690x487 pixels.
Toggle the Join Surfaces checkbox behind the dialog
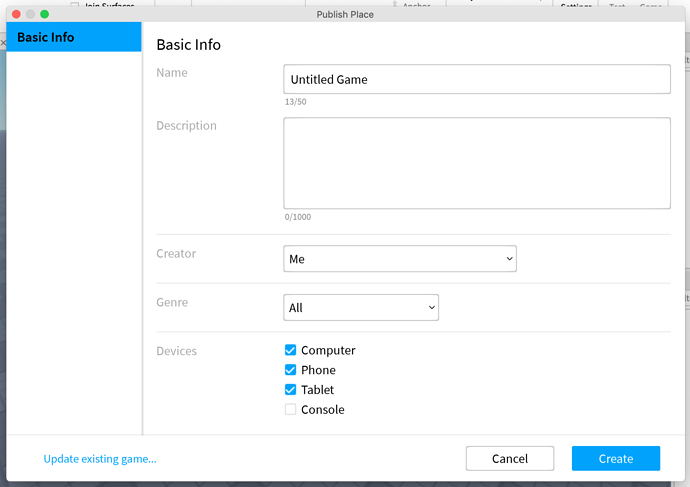(x=75, y=5)
